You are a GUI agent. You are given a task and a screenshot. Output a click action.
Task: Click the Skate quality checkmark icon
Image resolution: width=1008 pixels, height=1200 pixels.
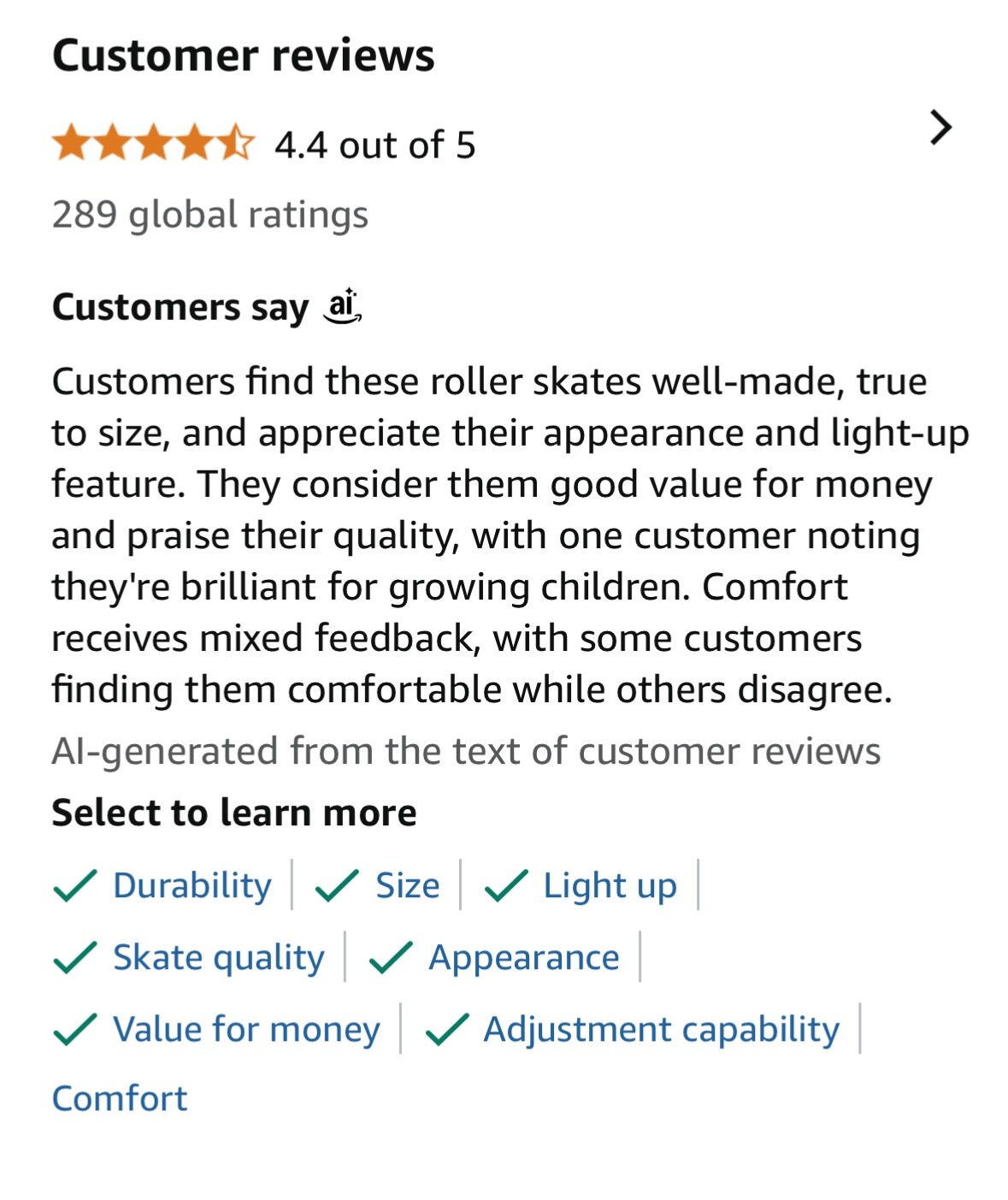[74, 958]
